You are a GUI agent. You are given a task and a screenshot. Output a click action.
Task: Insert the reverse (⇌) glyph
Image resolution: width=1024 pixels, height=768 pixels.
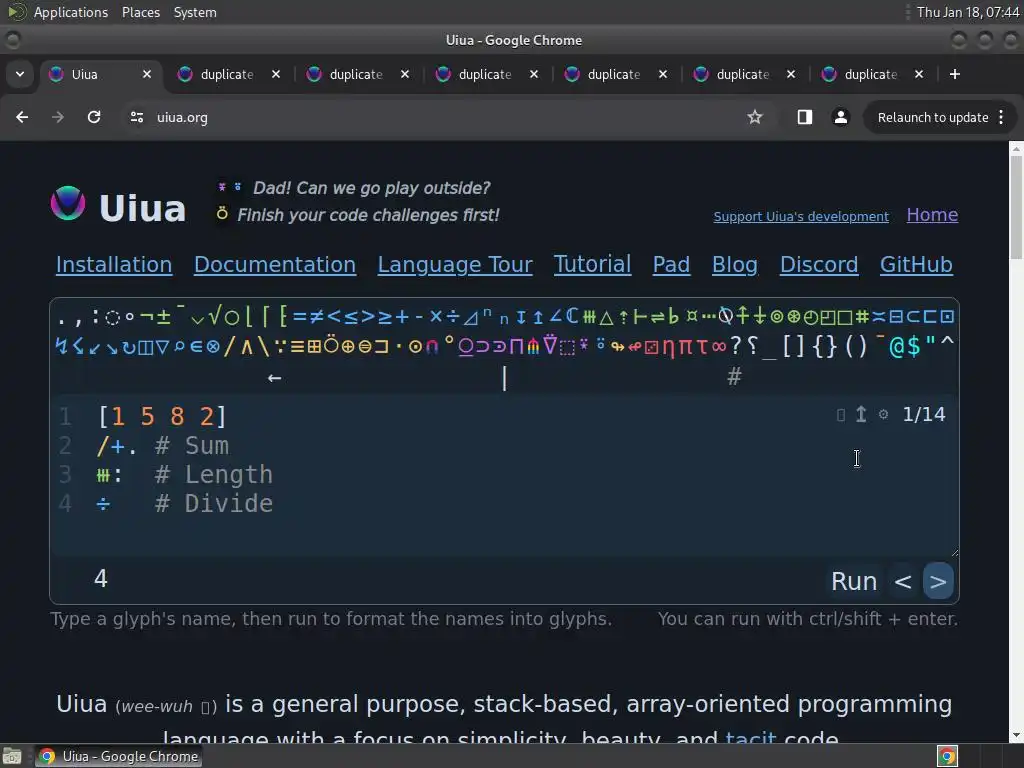pos(657,317)
